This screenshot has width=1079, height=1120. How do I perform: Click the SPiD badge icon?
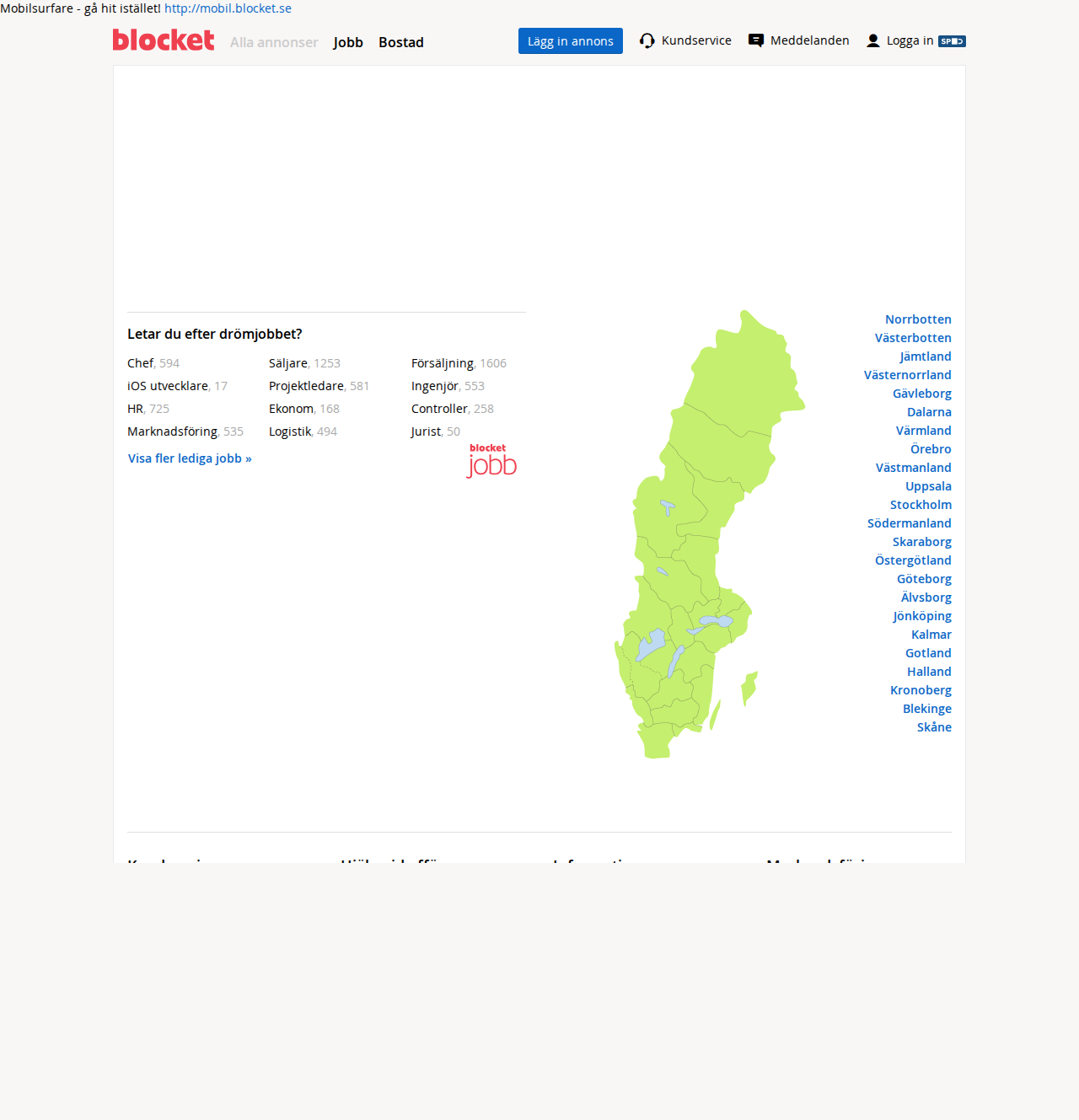952,41
